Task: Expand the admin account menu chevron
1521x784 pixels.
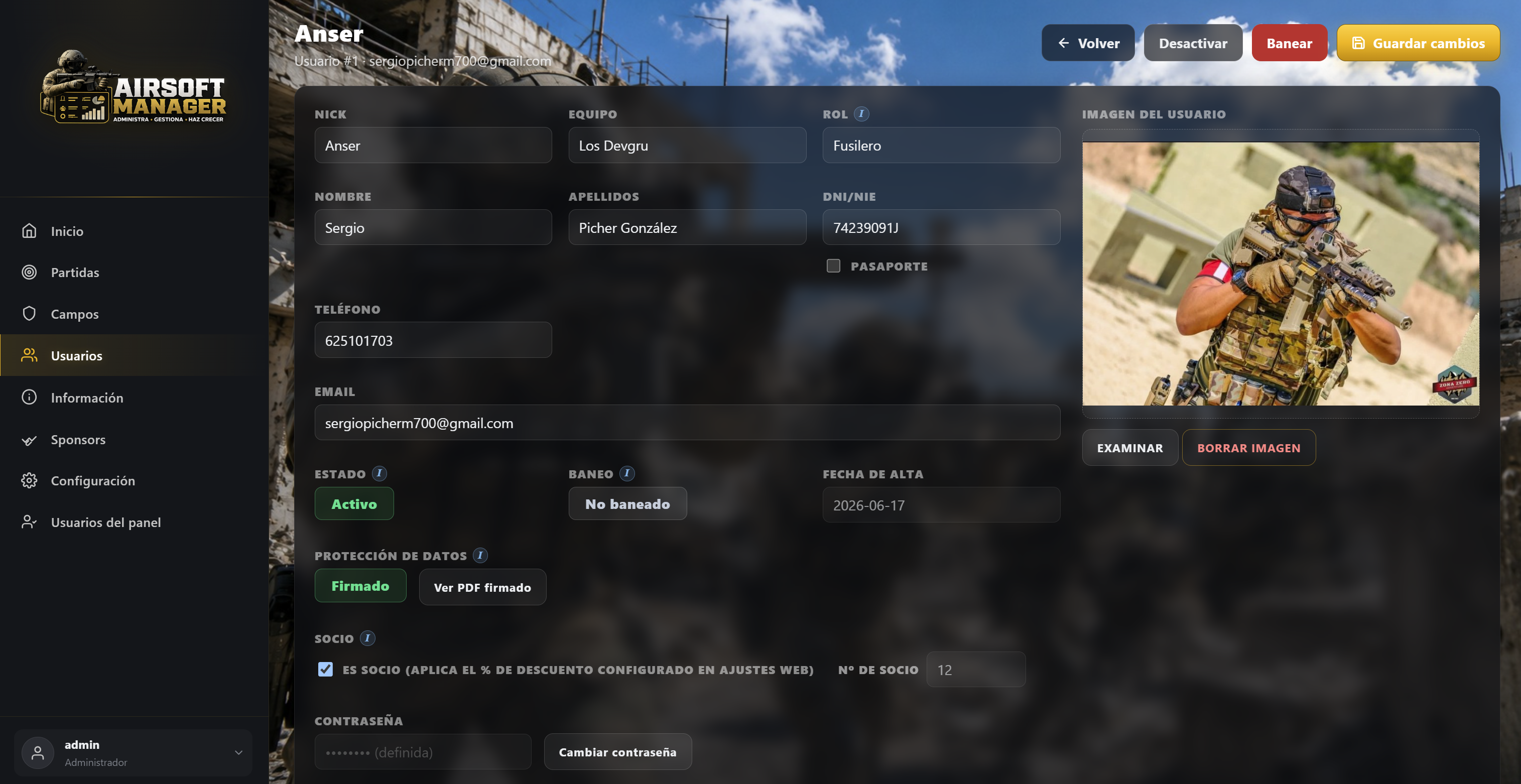Action: click(238, 752)
